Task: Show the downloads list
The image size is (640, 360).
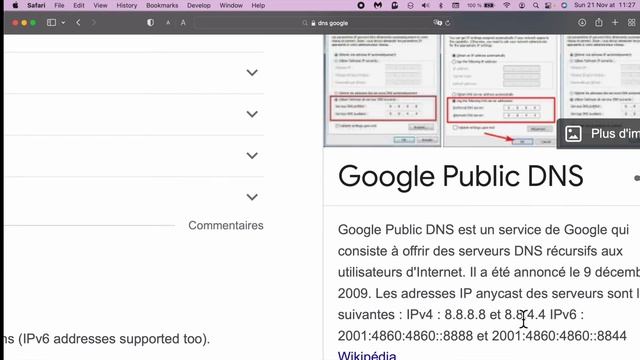Action: point(582,23)
